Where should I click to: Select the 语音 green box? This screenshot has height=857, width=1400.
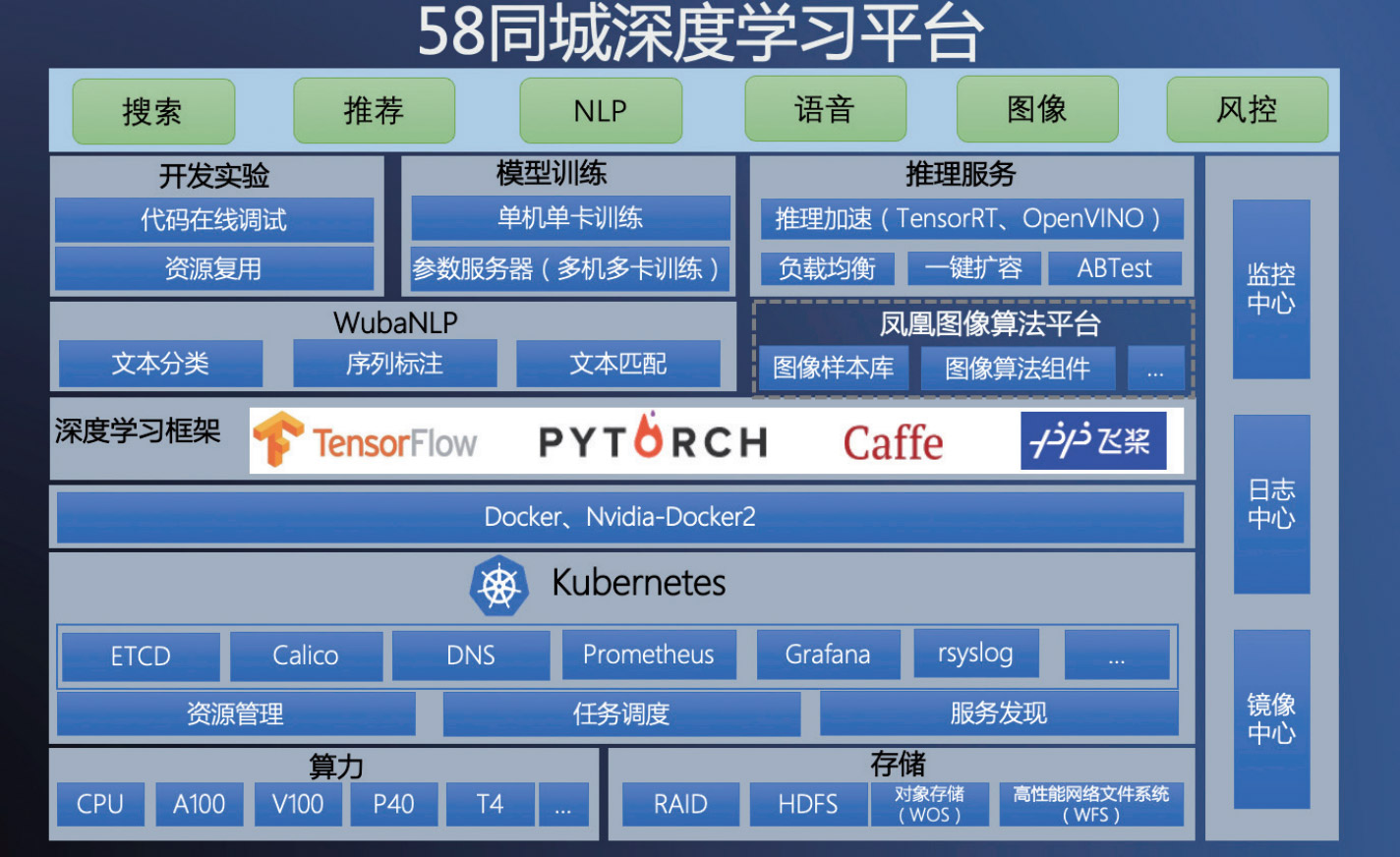click(x=825, y=108)
